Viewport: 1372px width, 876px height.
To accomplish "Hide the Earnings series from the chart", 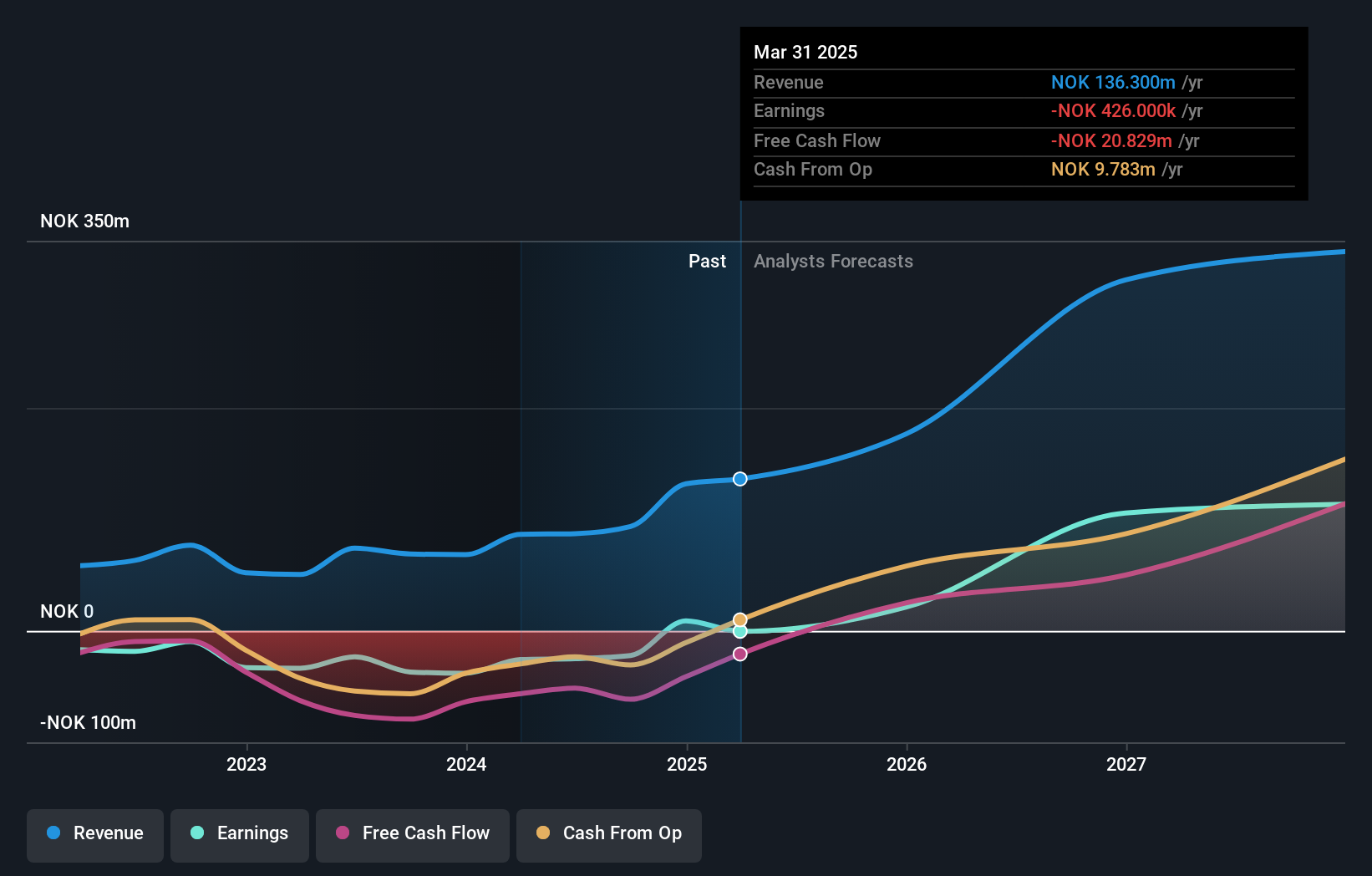I will [x=240, y=833].
